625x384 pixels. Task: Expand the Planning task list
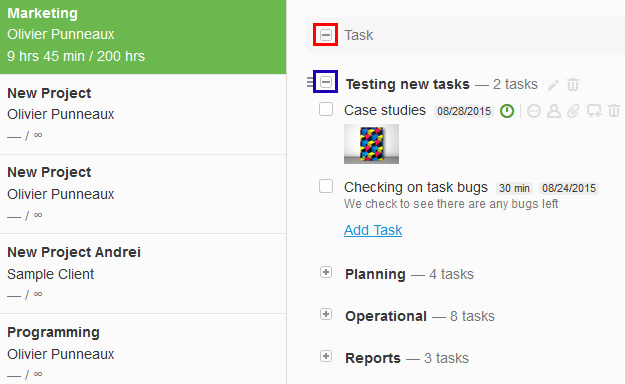326,272
